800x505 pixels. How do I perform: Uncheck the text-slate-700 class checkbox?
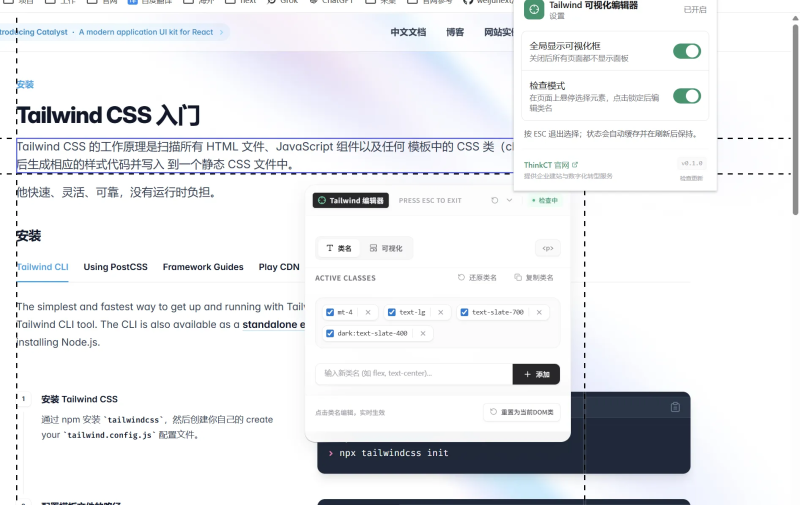coord(464,312)
